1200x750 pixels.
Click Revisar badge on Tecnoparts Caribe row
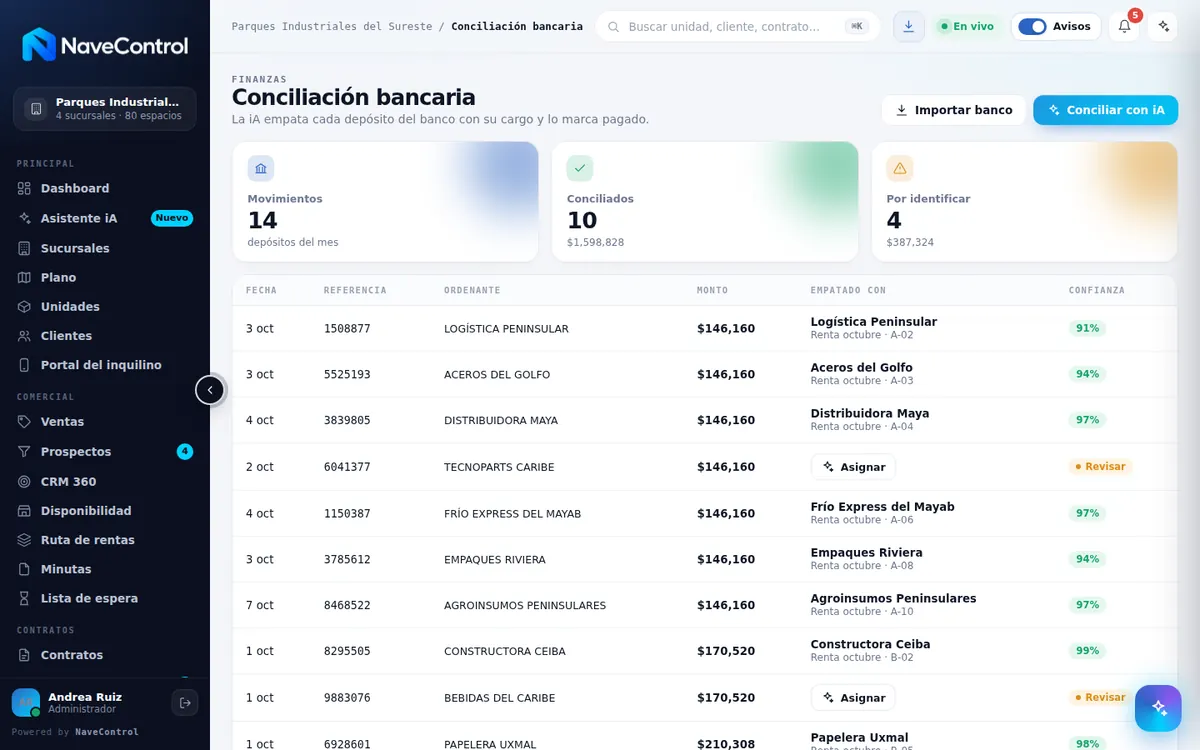click(x=1100, y=467)
